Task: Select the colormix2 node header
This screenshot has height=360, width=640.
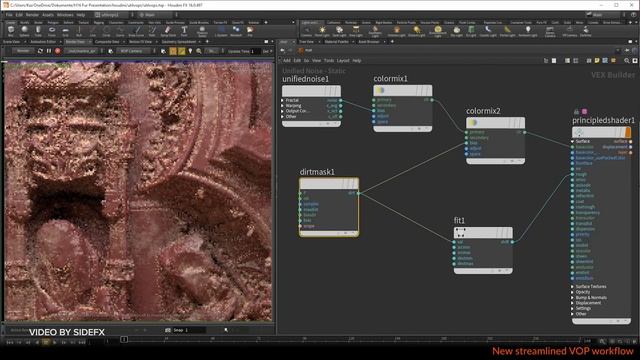Action: click(496, 123)
